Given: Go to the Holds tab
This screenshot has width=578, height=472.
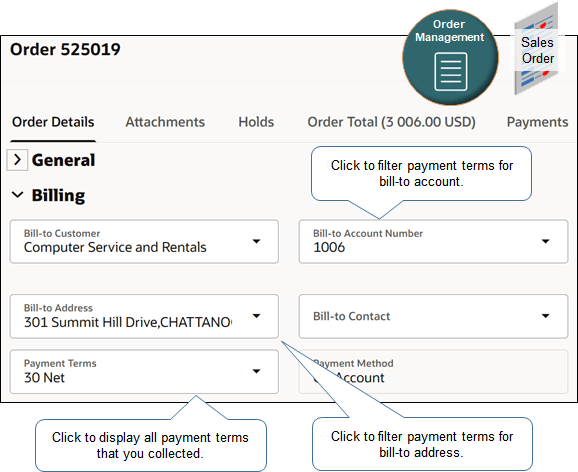Looking at the screenshot, I should 256,122.
